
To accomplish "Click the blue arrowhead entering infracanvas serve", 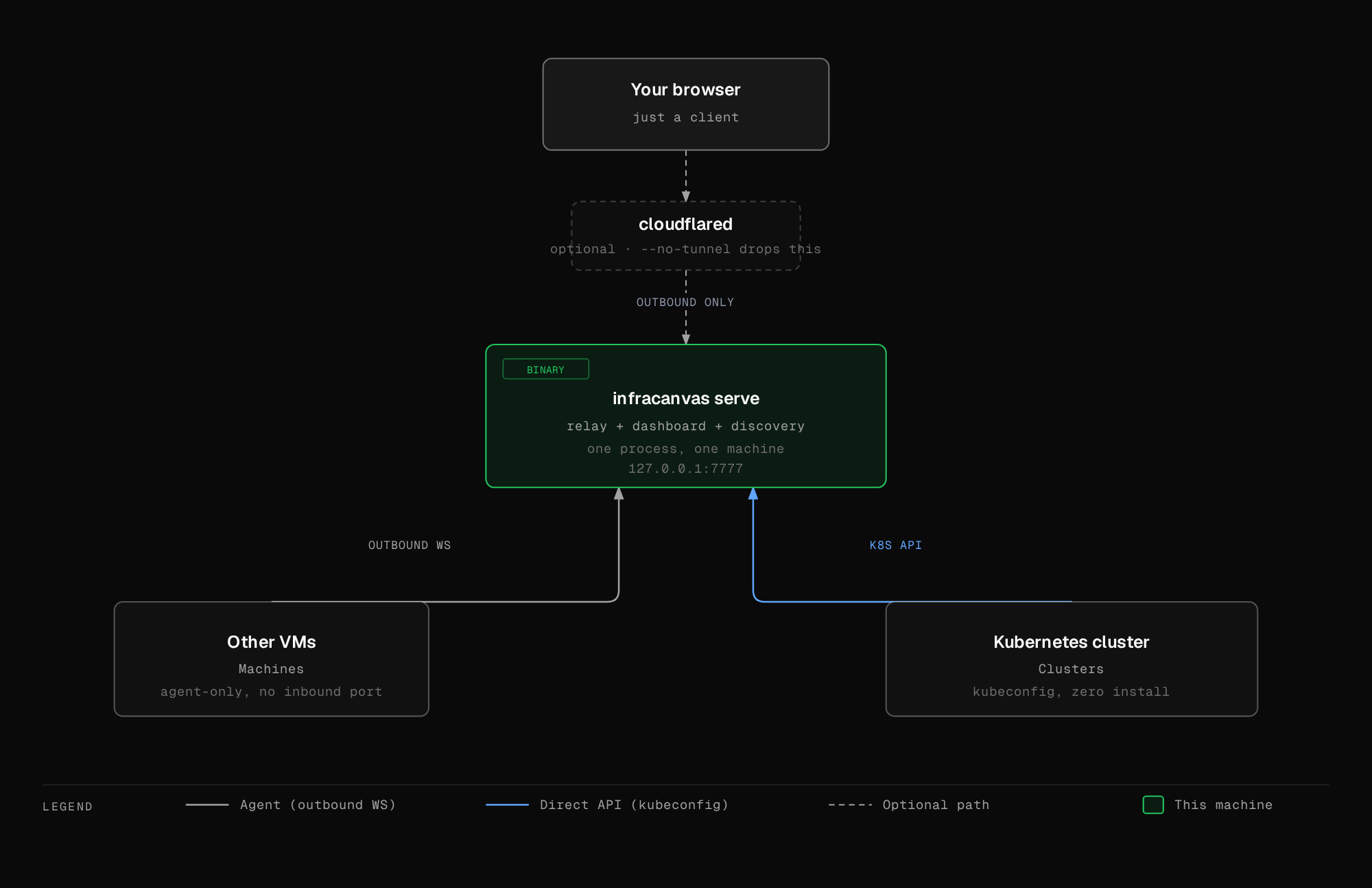I will tap(753, 493).
